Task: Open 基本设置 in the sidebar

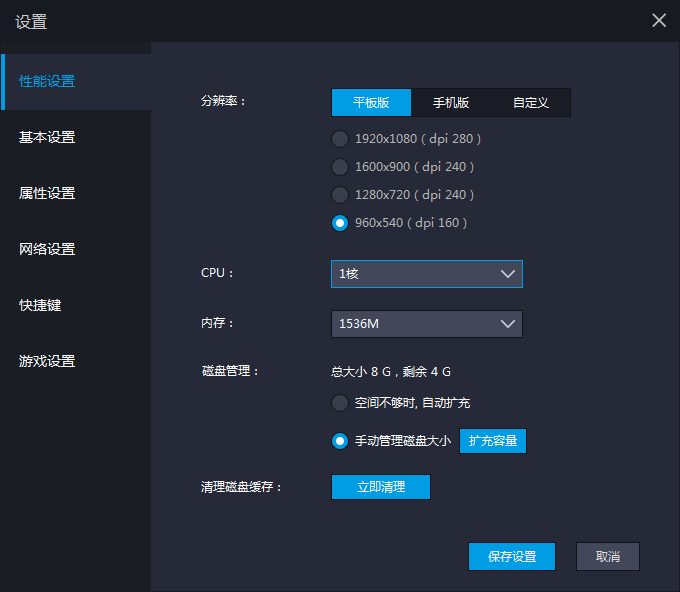Action: (47, 137)
